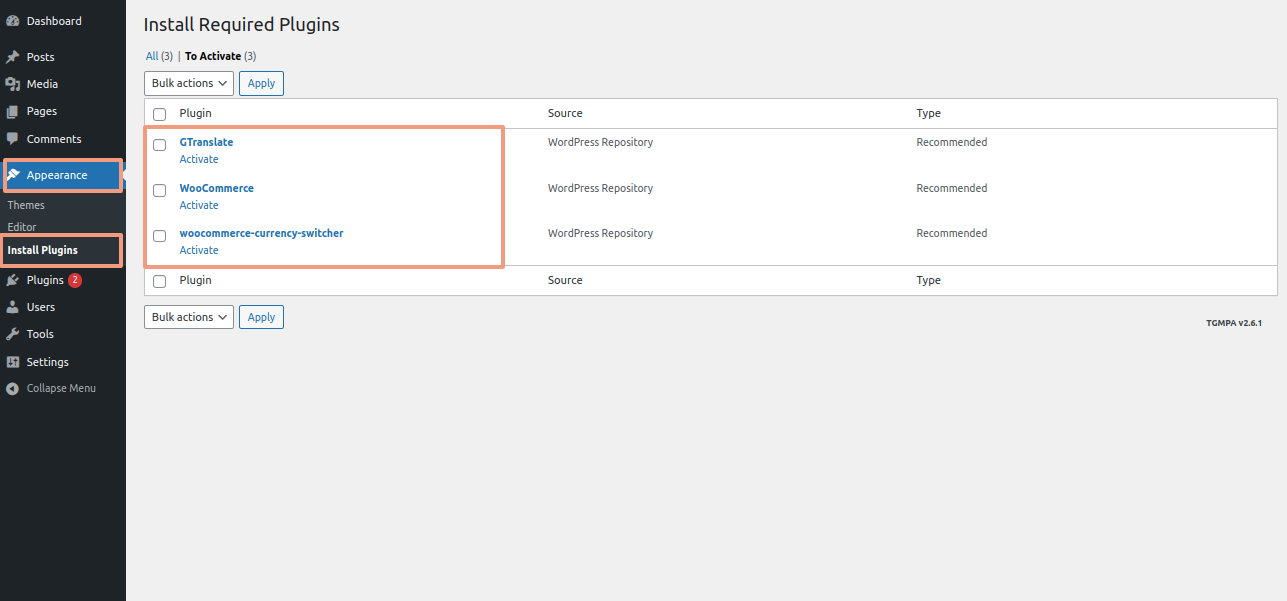Click the Plugins plug icon
Screen dimensions: 1287x601
point(13,280)
